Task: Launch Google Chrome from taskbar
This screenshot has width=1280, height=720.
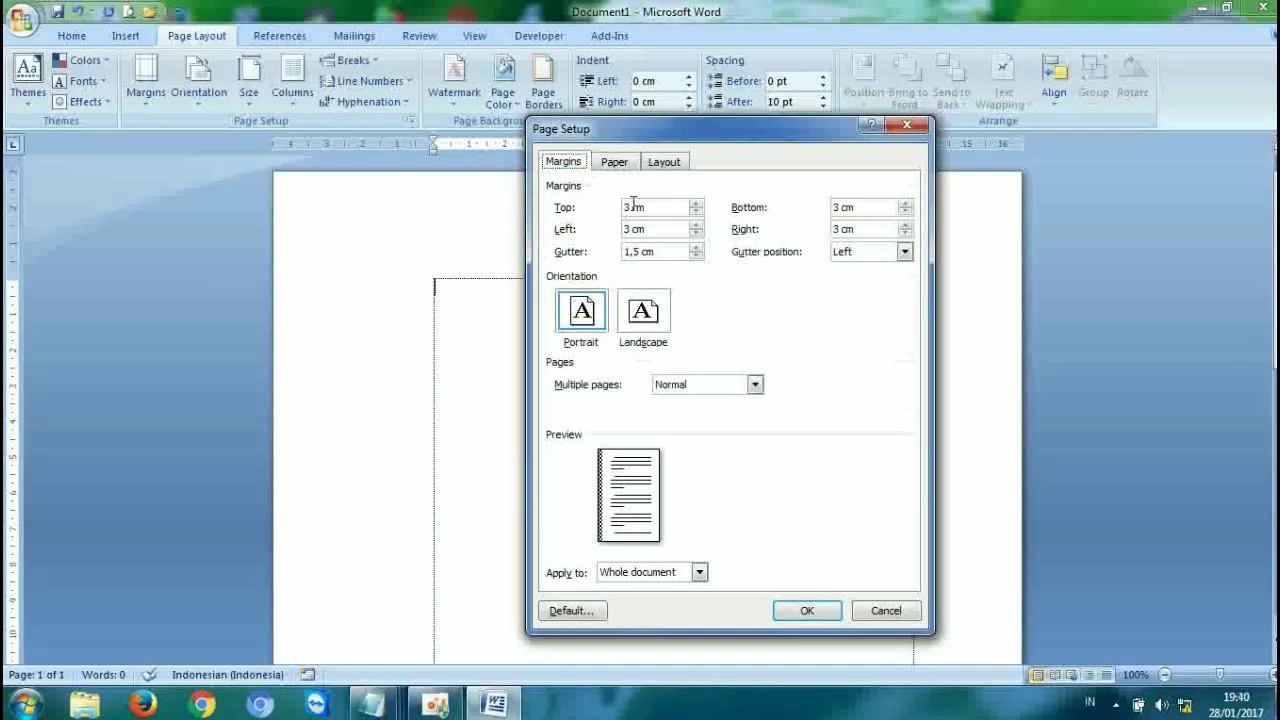Action: (202, 704)
